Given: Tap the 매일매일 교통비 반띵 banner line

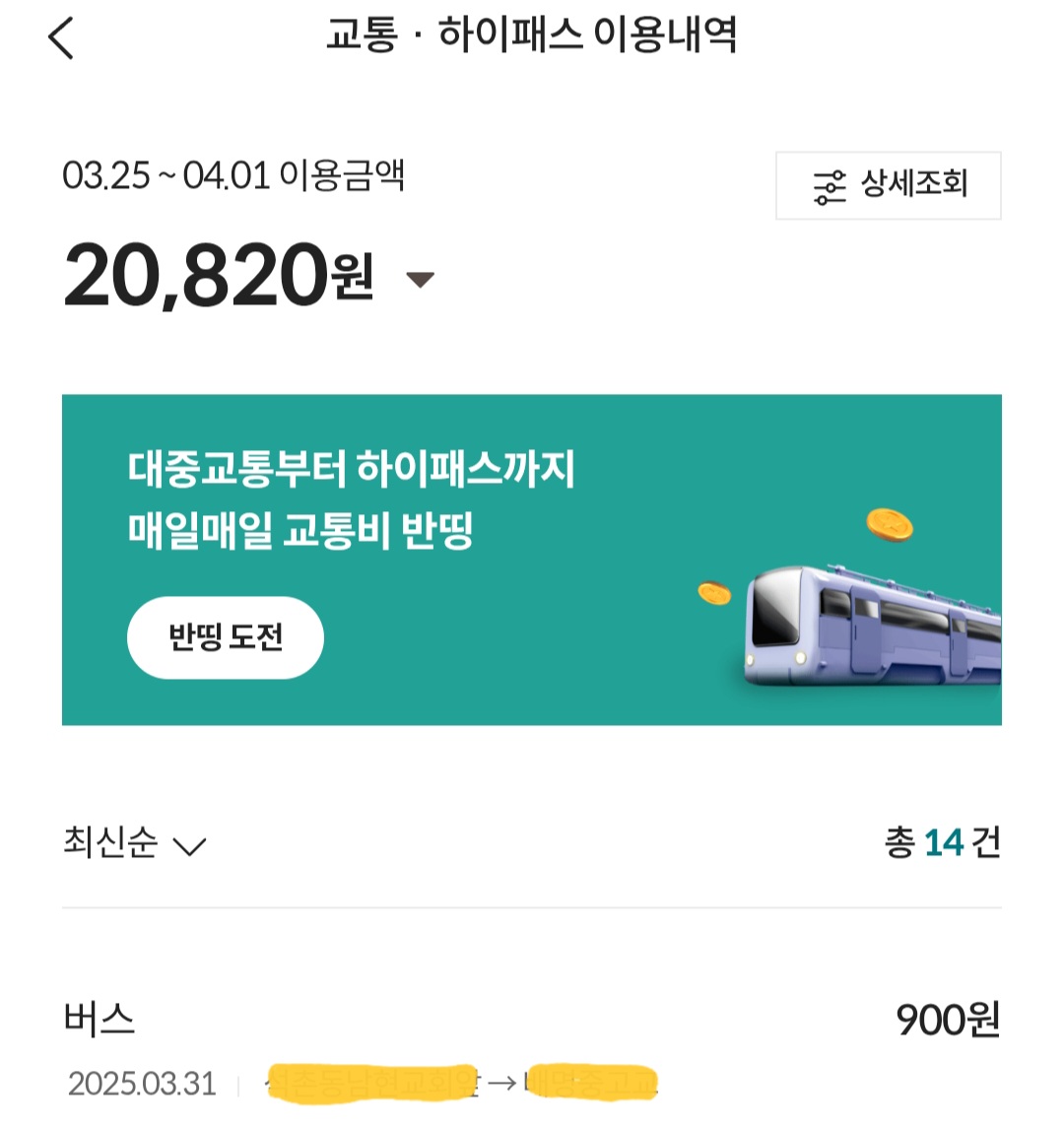Looking at the screenshot, I should [300, 531].
